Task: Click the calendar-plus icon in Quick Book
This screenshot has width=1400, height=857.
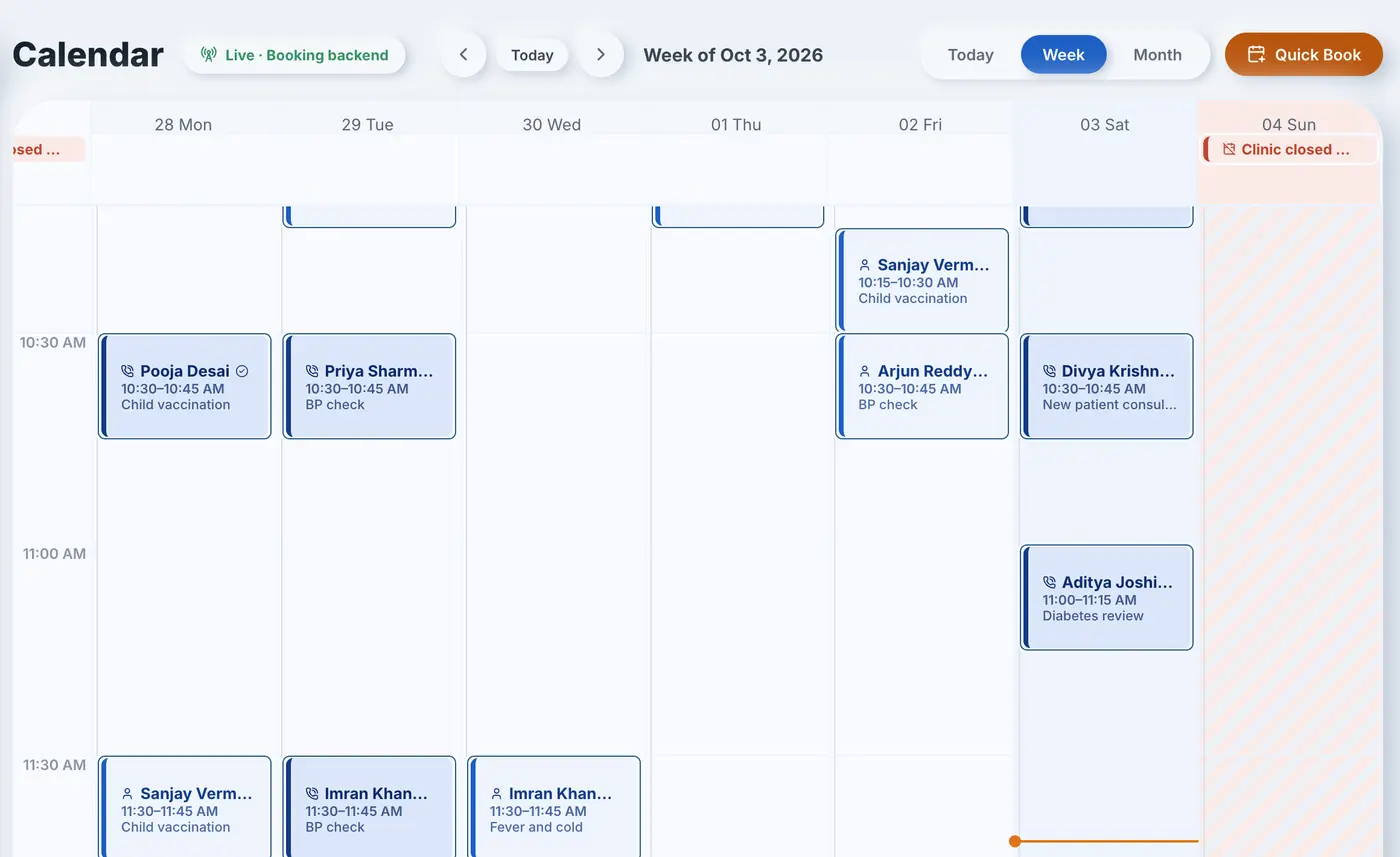Action: (1256, 55)
